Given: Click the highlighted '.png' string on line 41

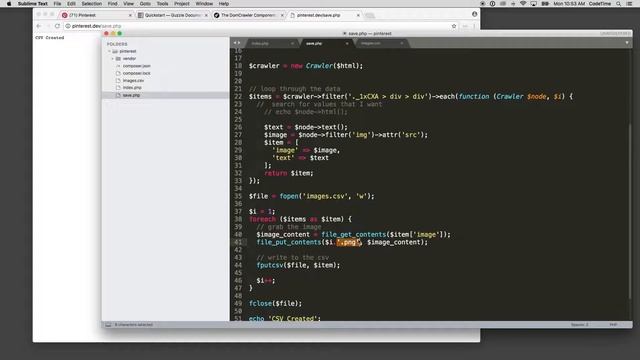Looking at the screenshot, I should click(349, 242).
